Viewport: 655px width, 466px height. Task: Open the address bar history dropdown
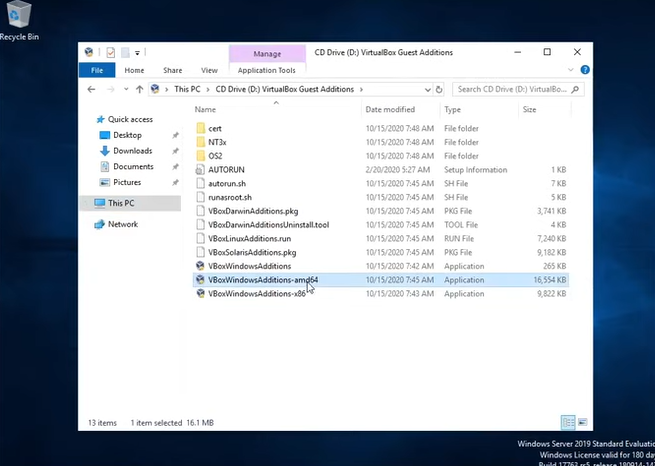point(428,89)
